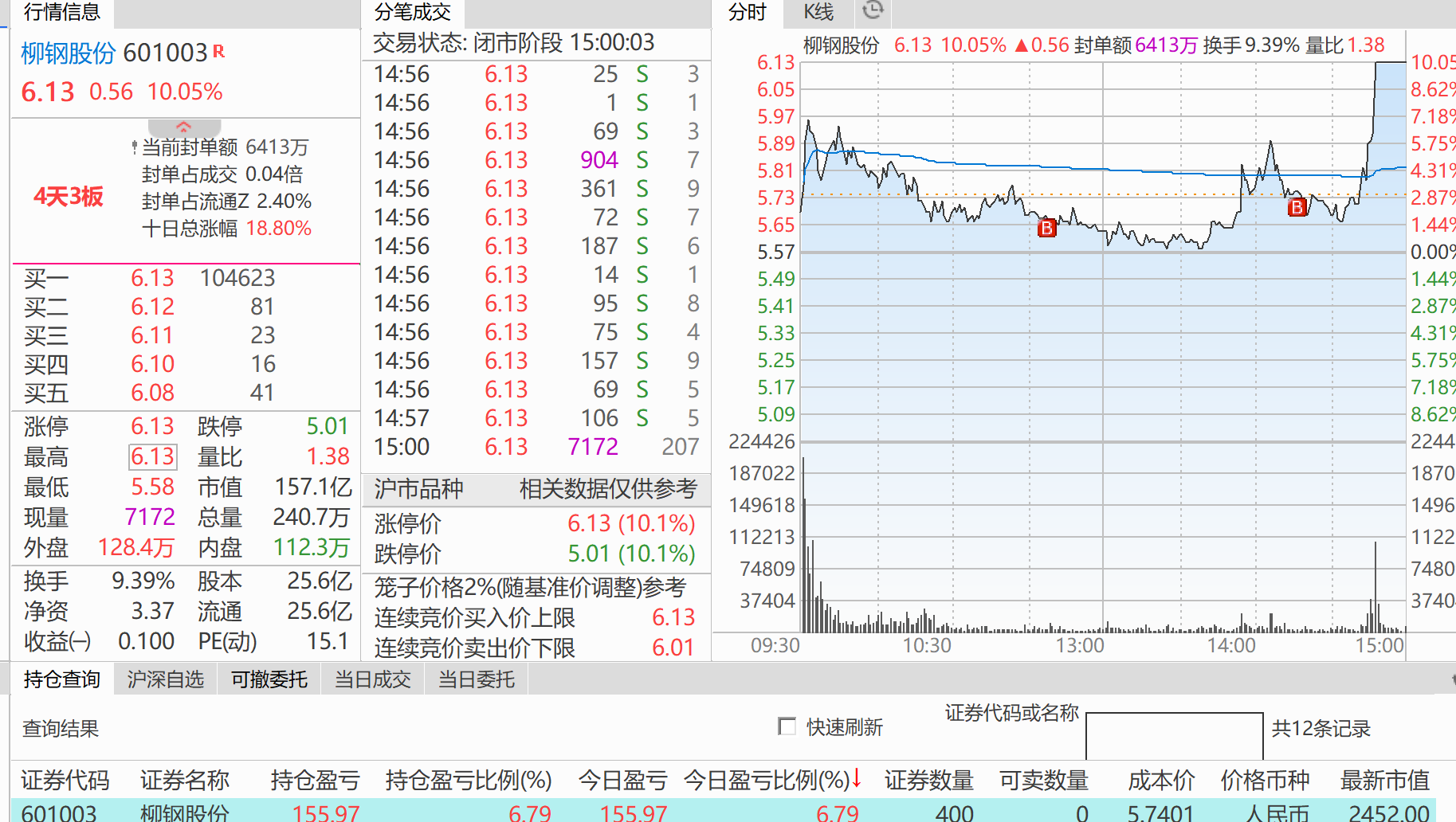The width and height of the screenshot is (1456, 822).
Task: Click the B buy marker near 14:30
Action: (x=1297, y=208)
